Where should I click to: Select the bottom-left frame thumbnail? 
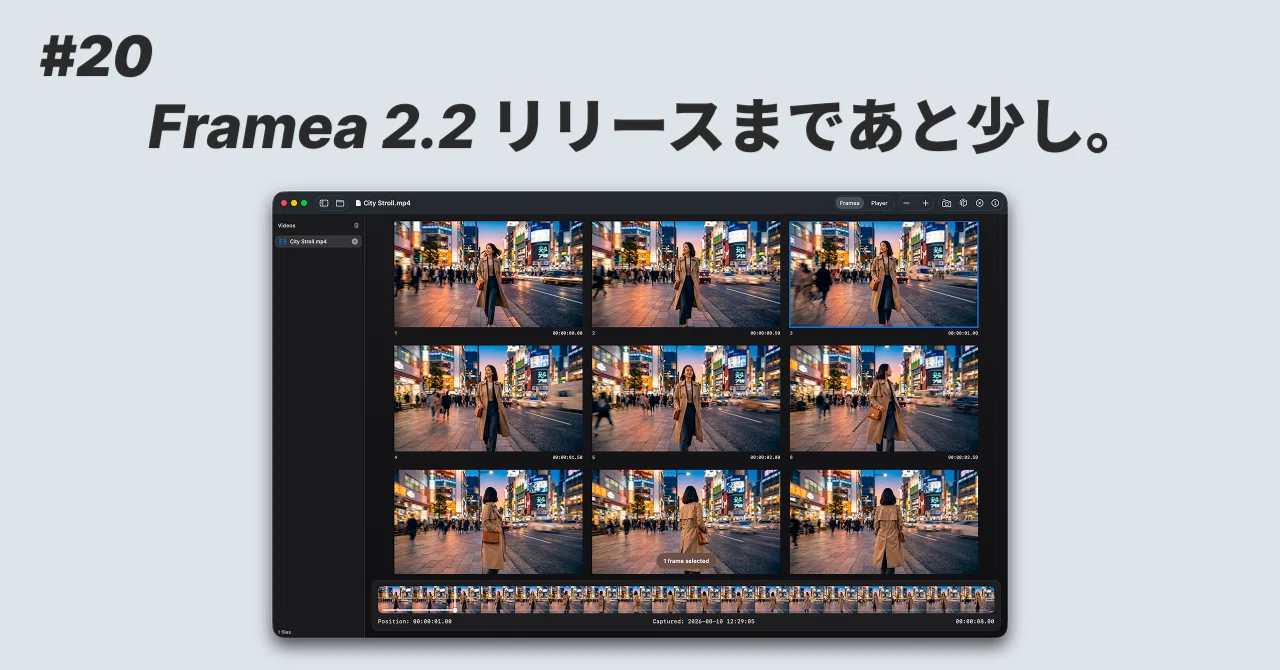click(488, 522)
